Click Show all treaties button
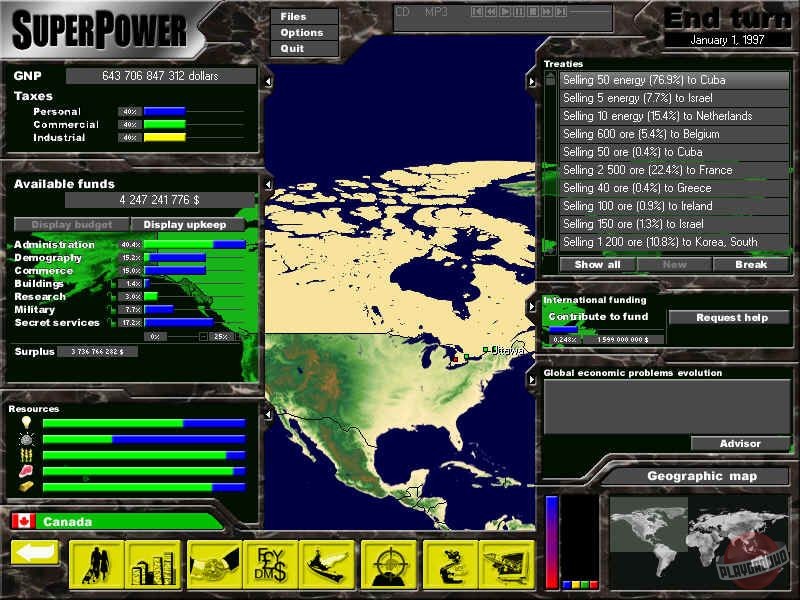This screenshot has width=800, height=600. (x=597, y=265)
